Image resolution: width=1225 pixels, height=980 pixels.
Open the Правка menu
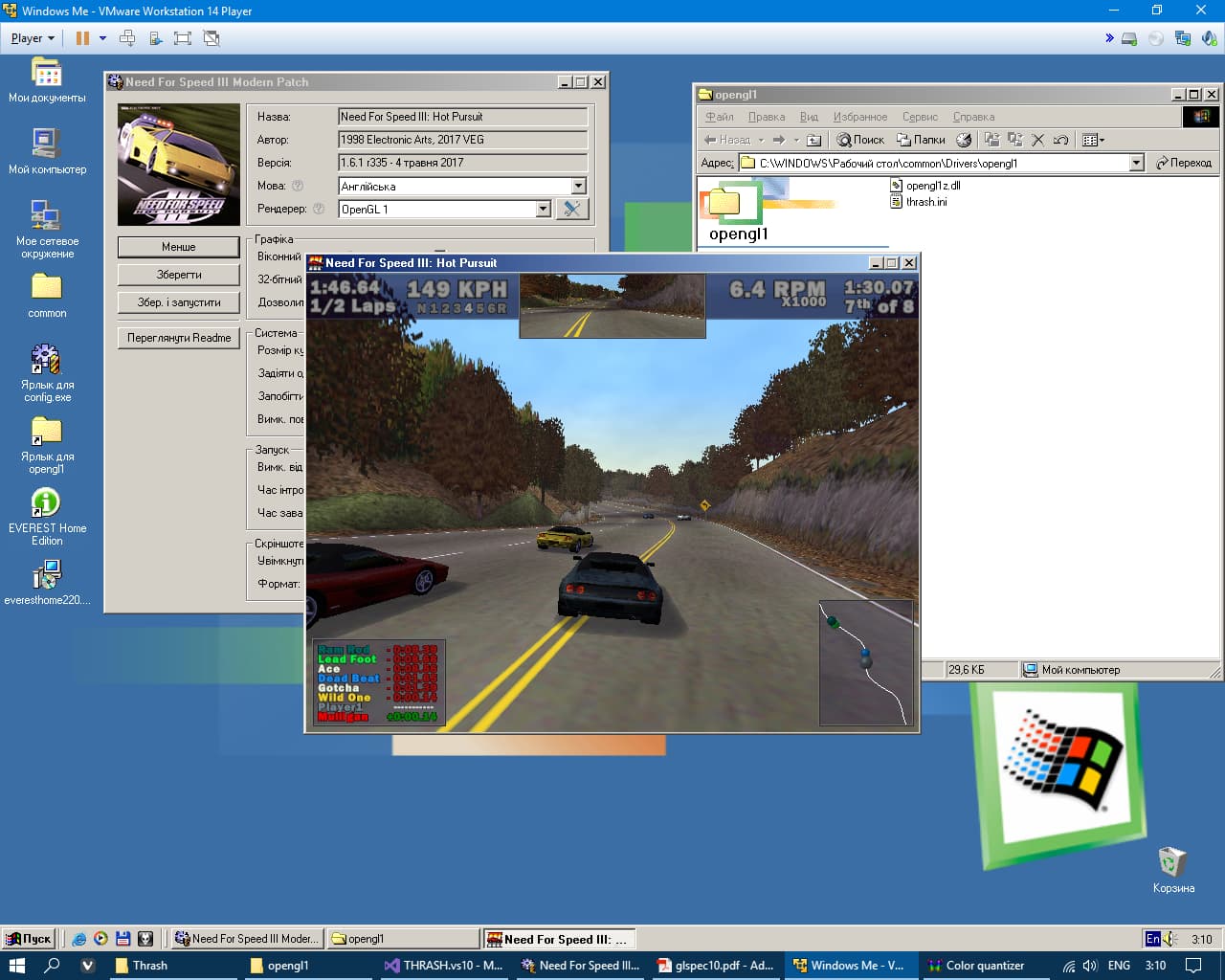(767, 117)
